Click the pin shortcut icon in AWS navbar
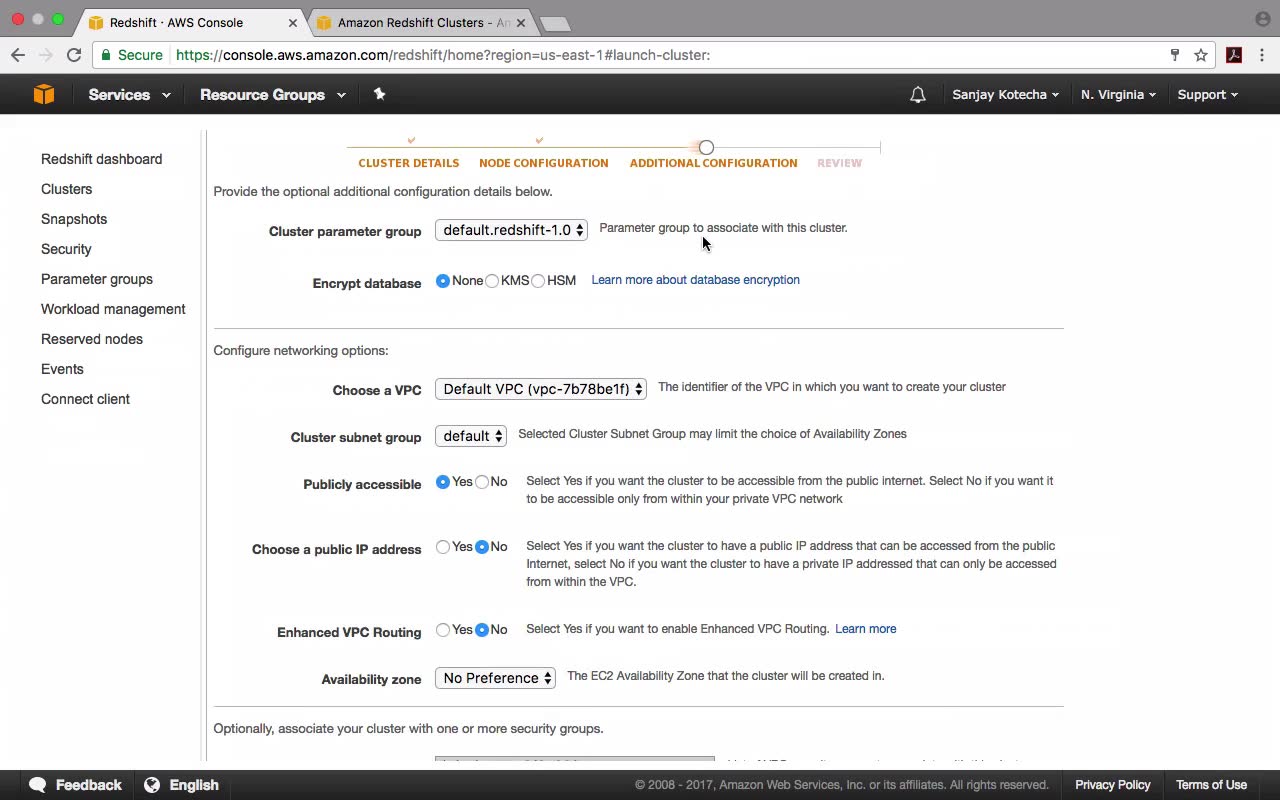The height and width of the screenshot is (800, 1280). point(379,94)
